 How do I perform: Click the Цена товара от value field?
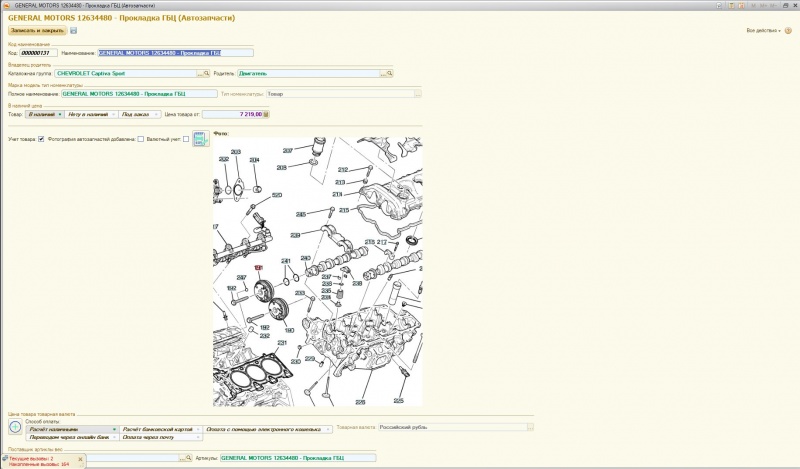[x=232, y=114]
